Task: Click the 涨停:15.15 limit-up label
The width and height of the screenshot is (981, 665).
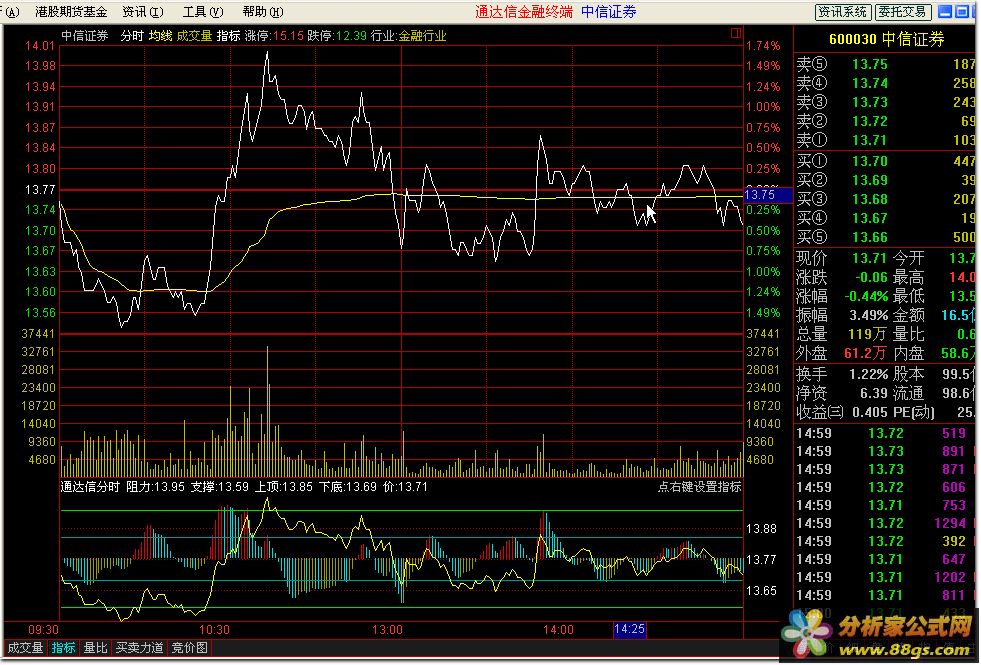Action: point(274,36)
